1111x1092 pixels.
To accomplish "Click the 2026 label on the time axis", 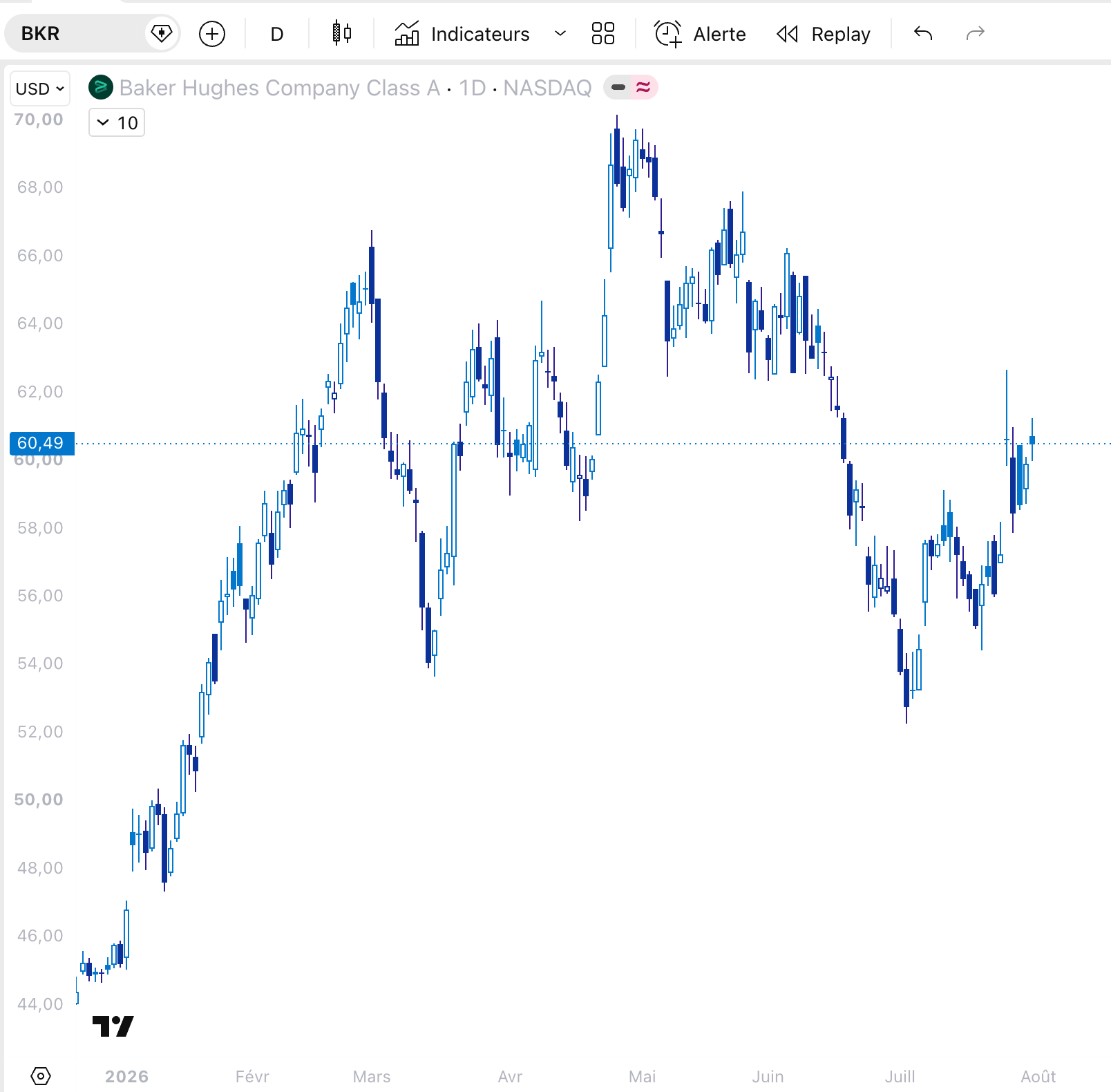I will [x=127, y=1077].
